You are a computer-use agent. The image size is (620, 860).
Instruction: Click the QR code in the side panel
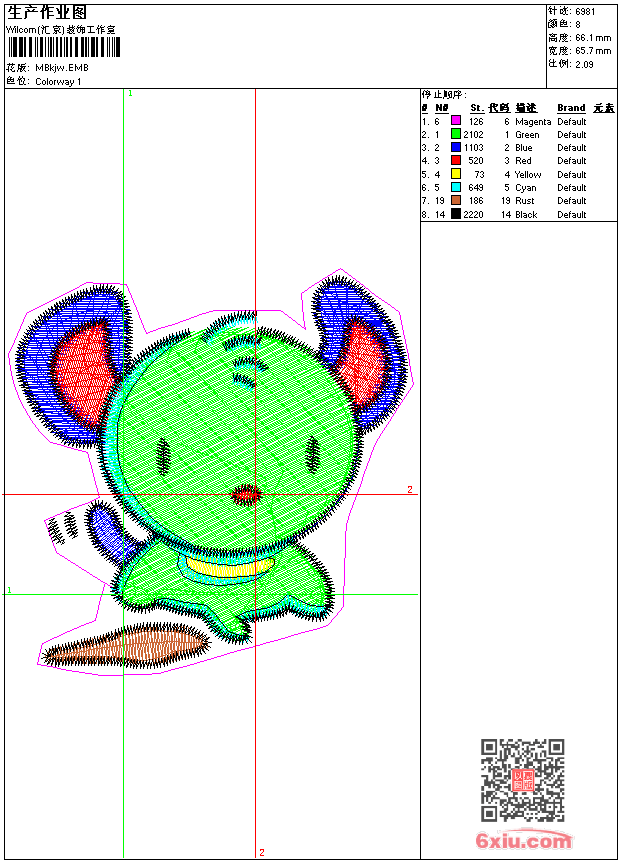(523, 780)
